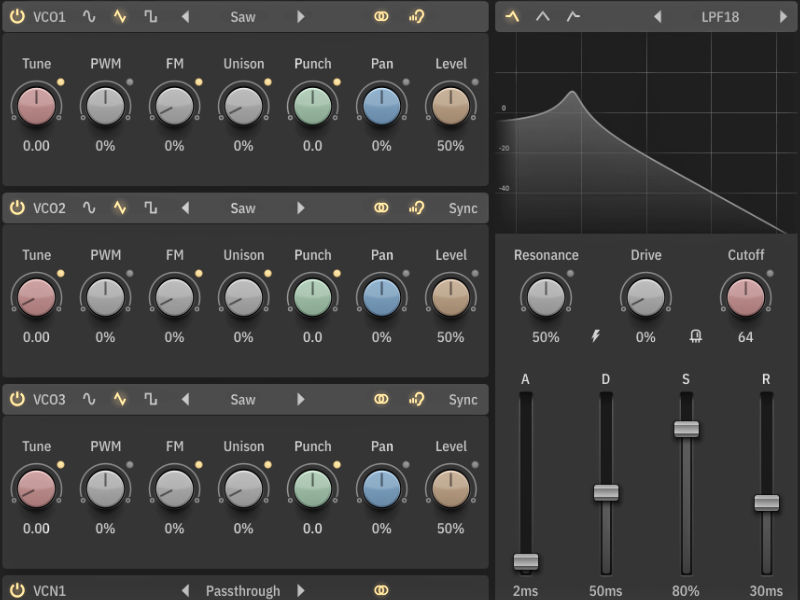Click VCO3 PWM knob
Viewport: 800px width, 600px height.
pyautogui.click(x=105, y=489)
